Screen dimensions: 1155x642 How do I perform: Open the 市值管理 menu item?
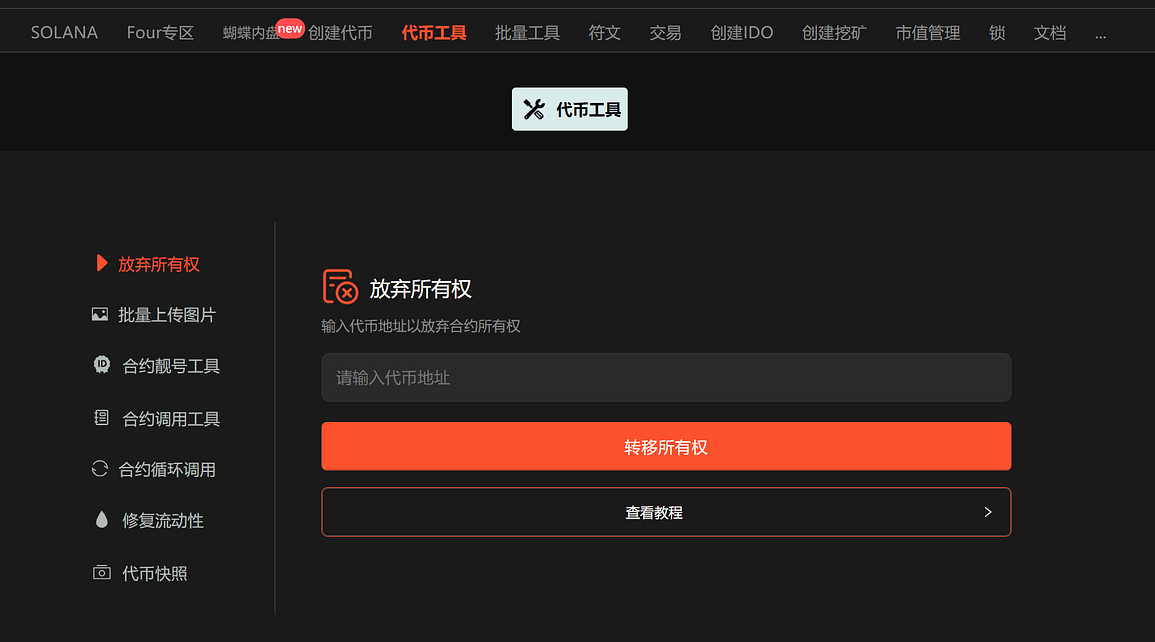pyautogui.click(x=928, y=32)
